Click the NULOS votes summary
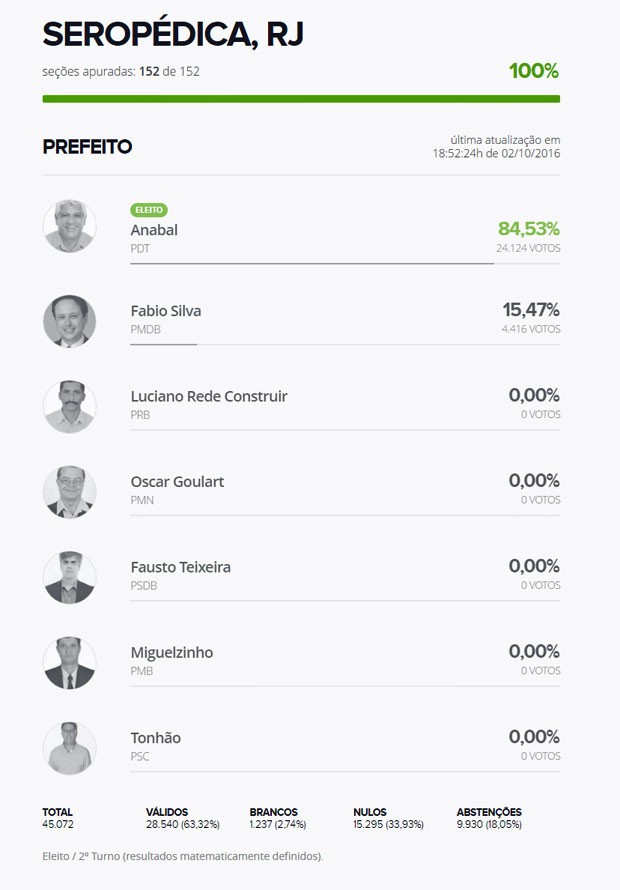Viewport: 620px width, 890px height. point(388,818)
